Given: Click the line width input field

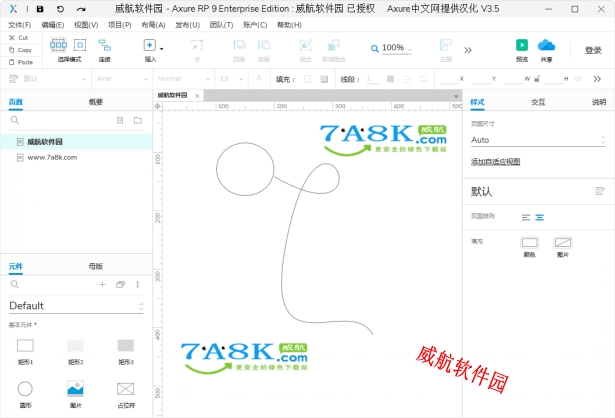Looking at the screenshot, I should [x=372, y=79].
